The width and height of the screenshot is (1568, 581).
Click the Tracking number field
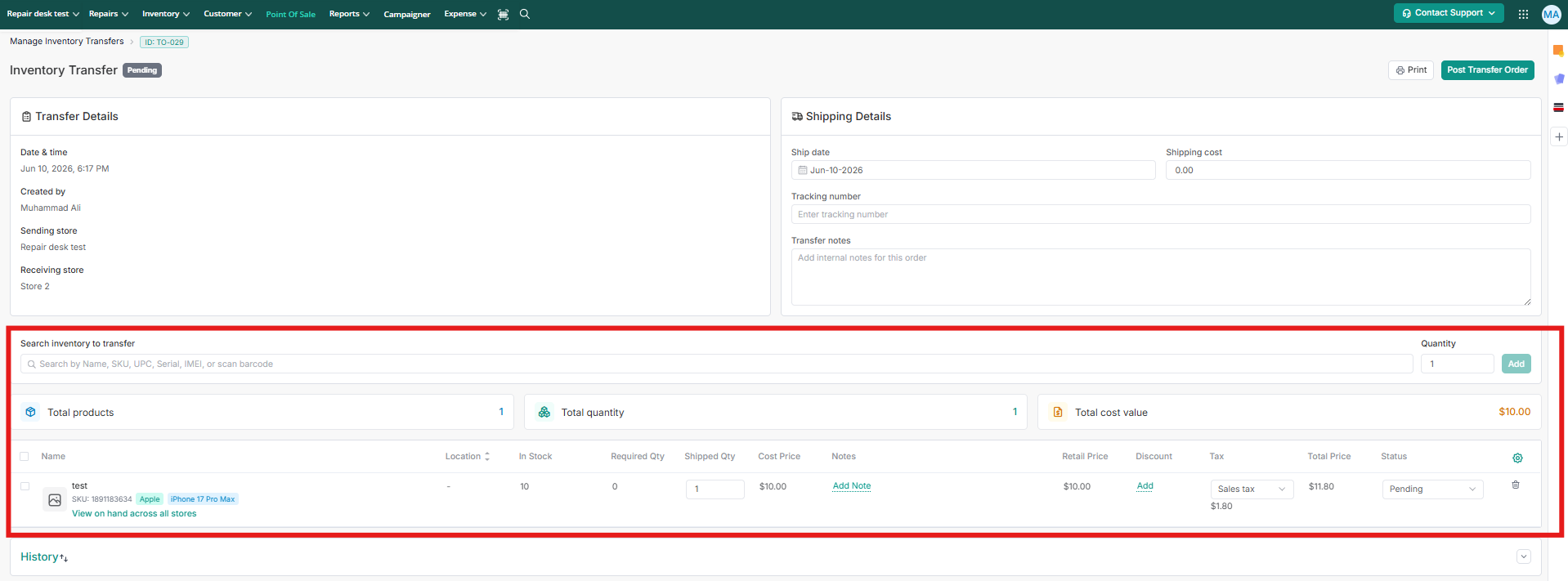click(x=1161, y=214)
